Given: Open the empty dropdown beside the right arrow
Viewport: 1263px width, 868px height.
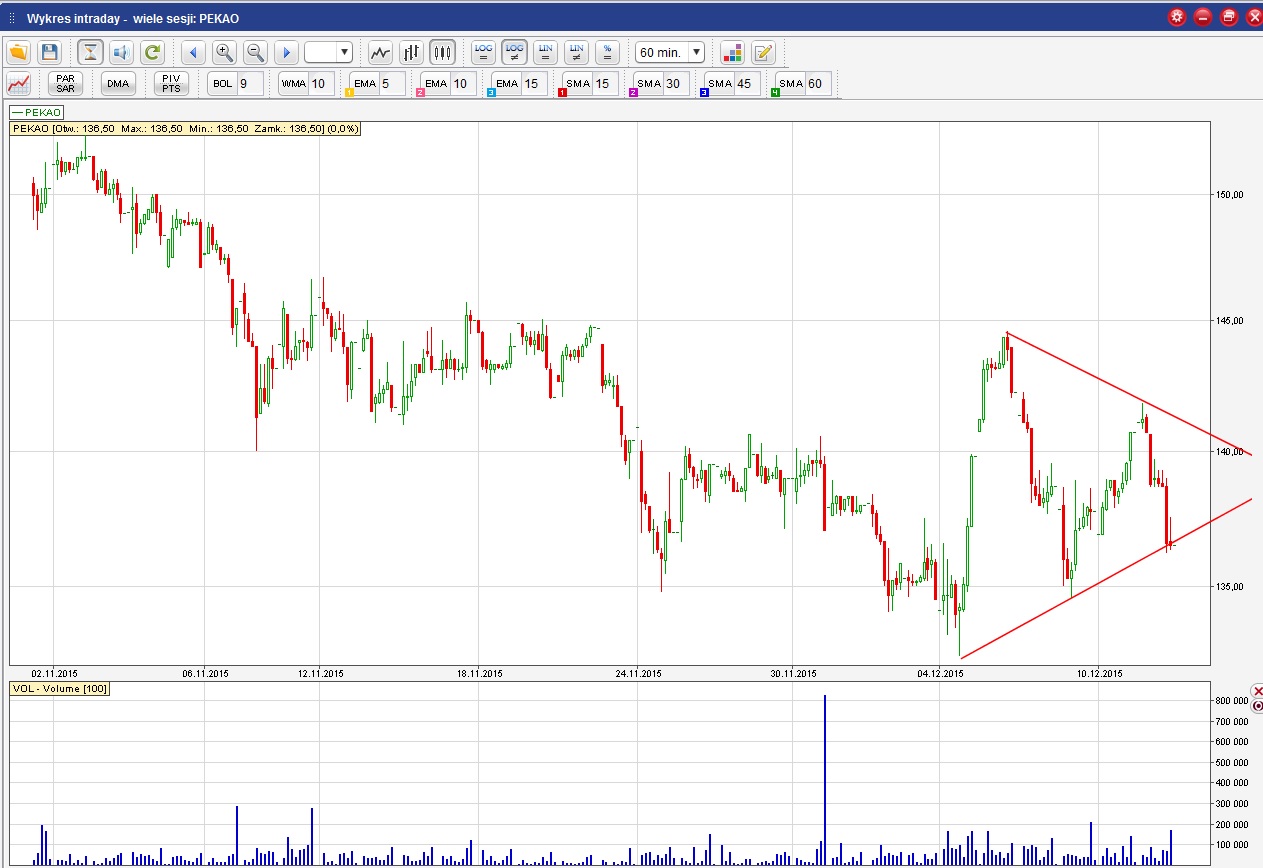Looking at the screenshot, I should tap(328, 52).
